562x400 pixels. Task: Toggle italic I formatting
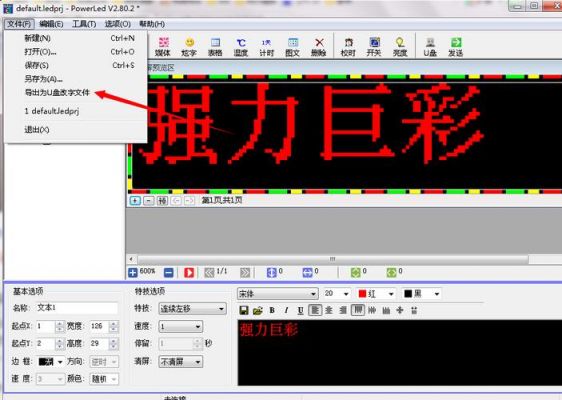[x=286, y=310]
